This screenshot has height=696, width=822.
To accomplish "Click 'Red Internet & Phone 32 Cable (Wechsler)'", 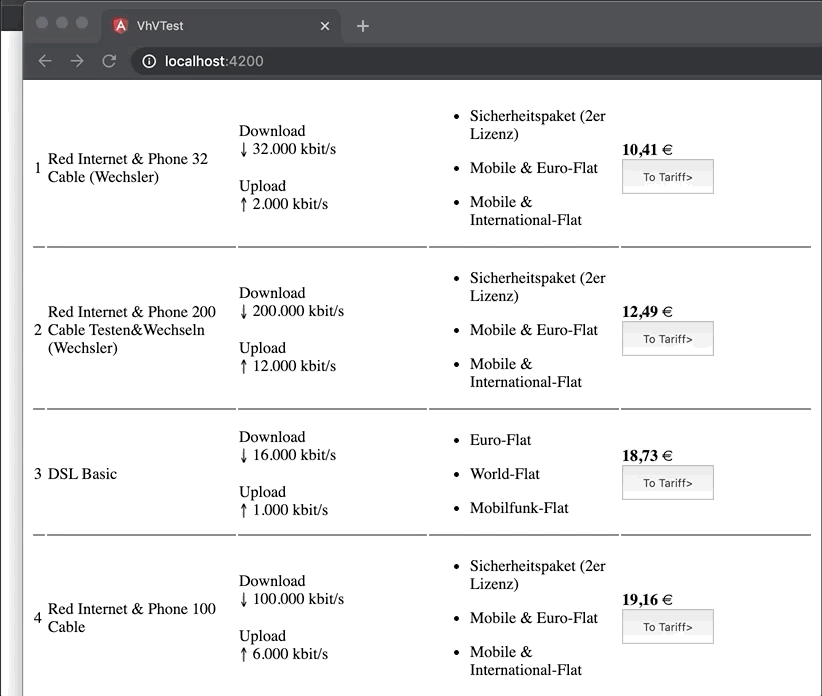I will (128, 168).
